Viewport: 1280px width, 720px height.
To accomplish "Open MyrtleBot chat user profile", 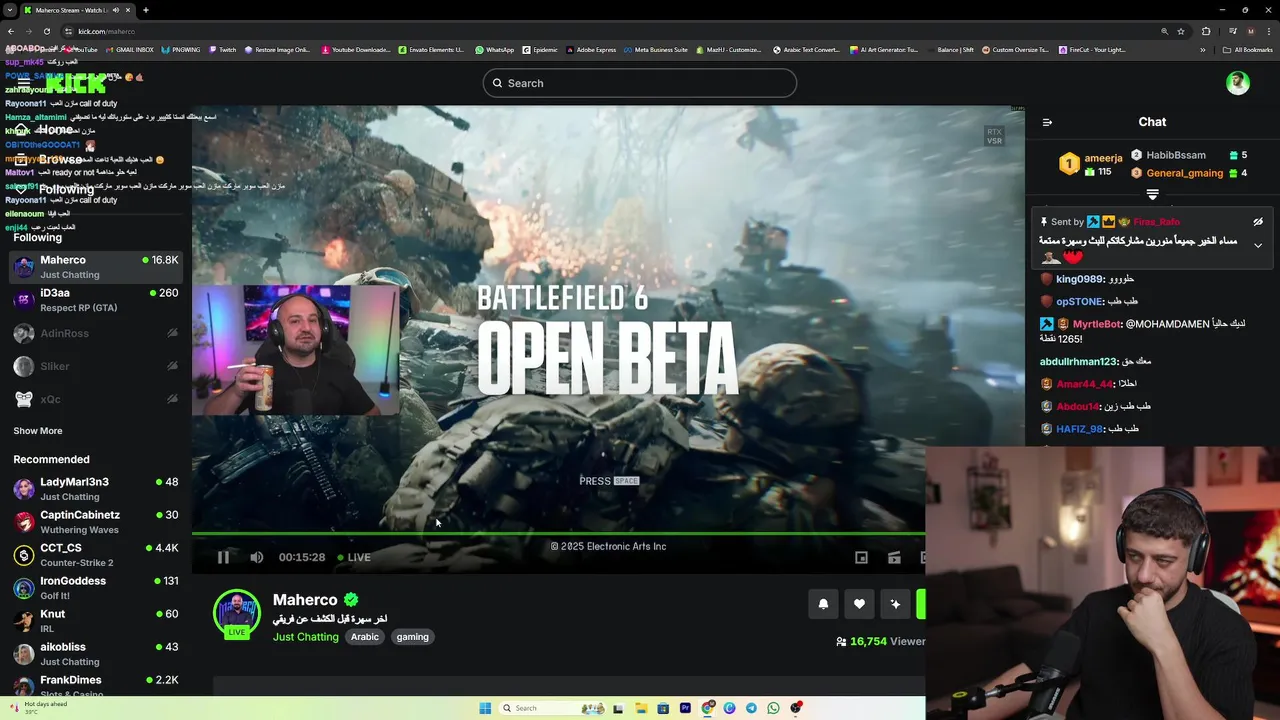I will (x=1097, y=324).
